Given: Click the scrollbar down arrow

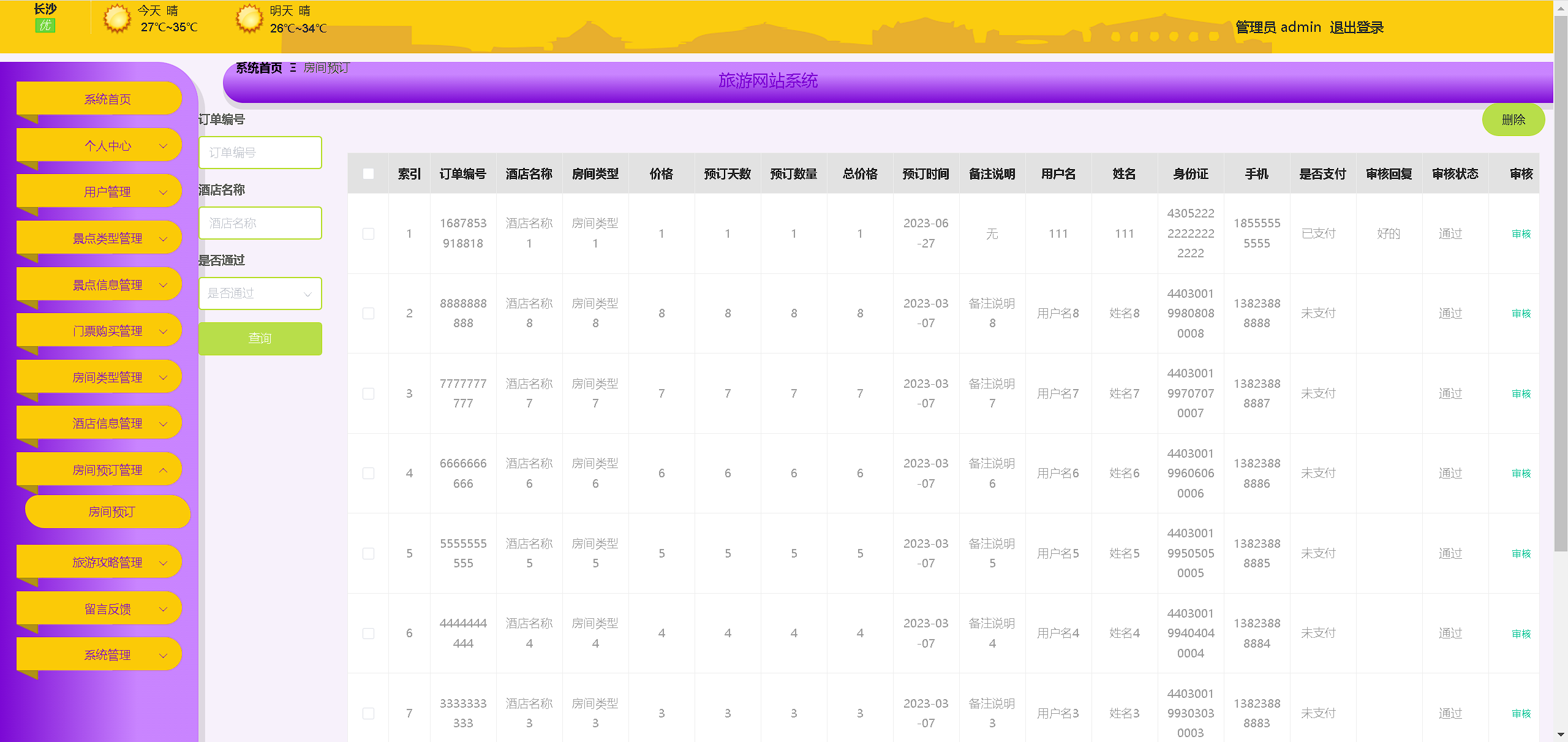Looking at the screenshot, I should (x=1560, y=734).
